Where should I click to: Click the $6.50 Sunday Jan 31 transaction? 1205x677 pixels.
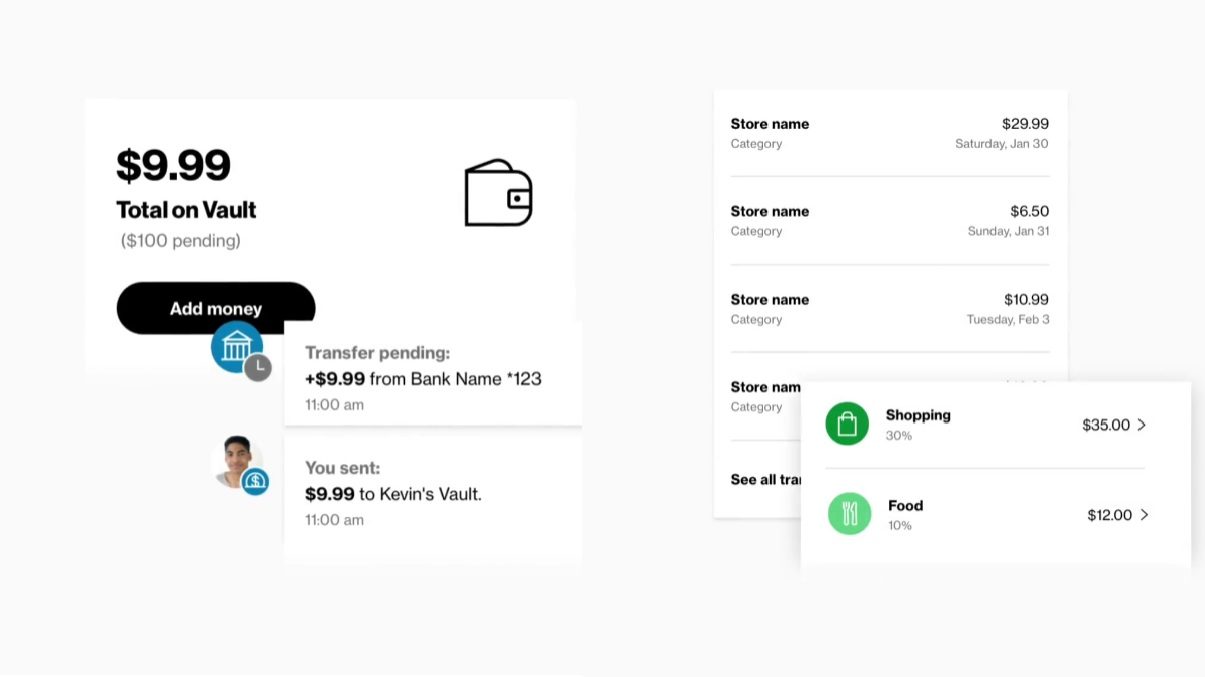point(888,220)
